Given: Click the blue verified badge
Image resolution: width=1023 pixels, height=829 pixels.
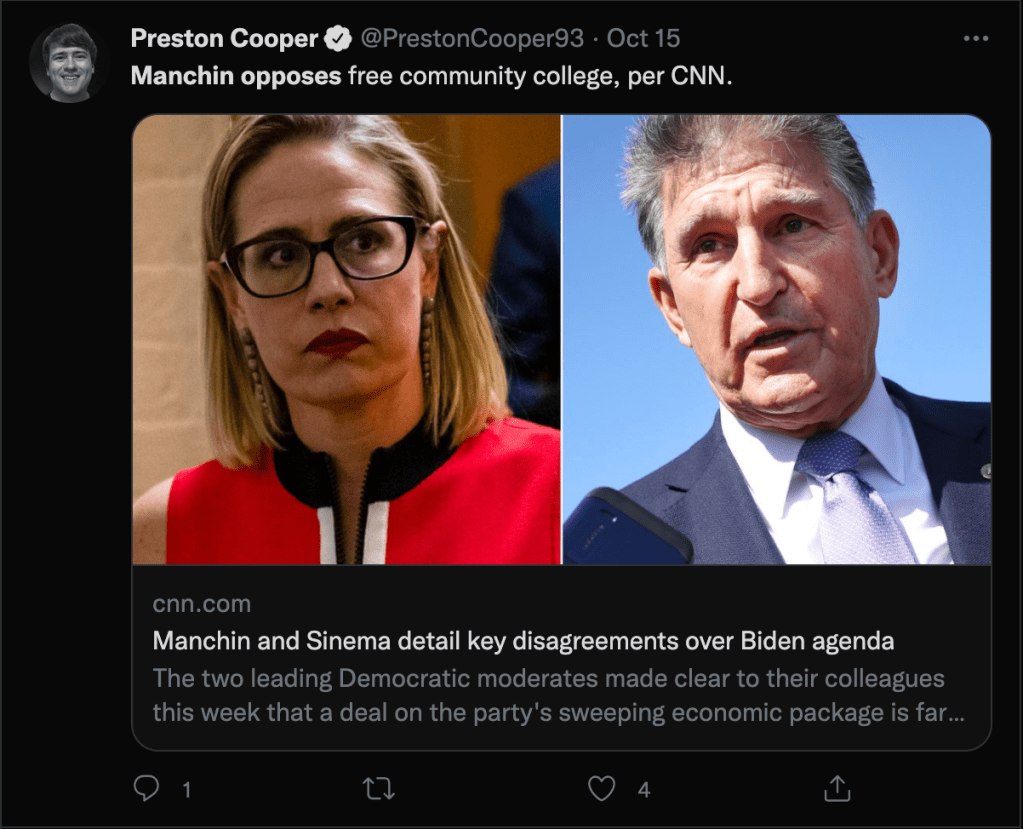Looking at the screenshot, I should [340, 39].
